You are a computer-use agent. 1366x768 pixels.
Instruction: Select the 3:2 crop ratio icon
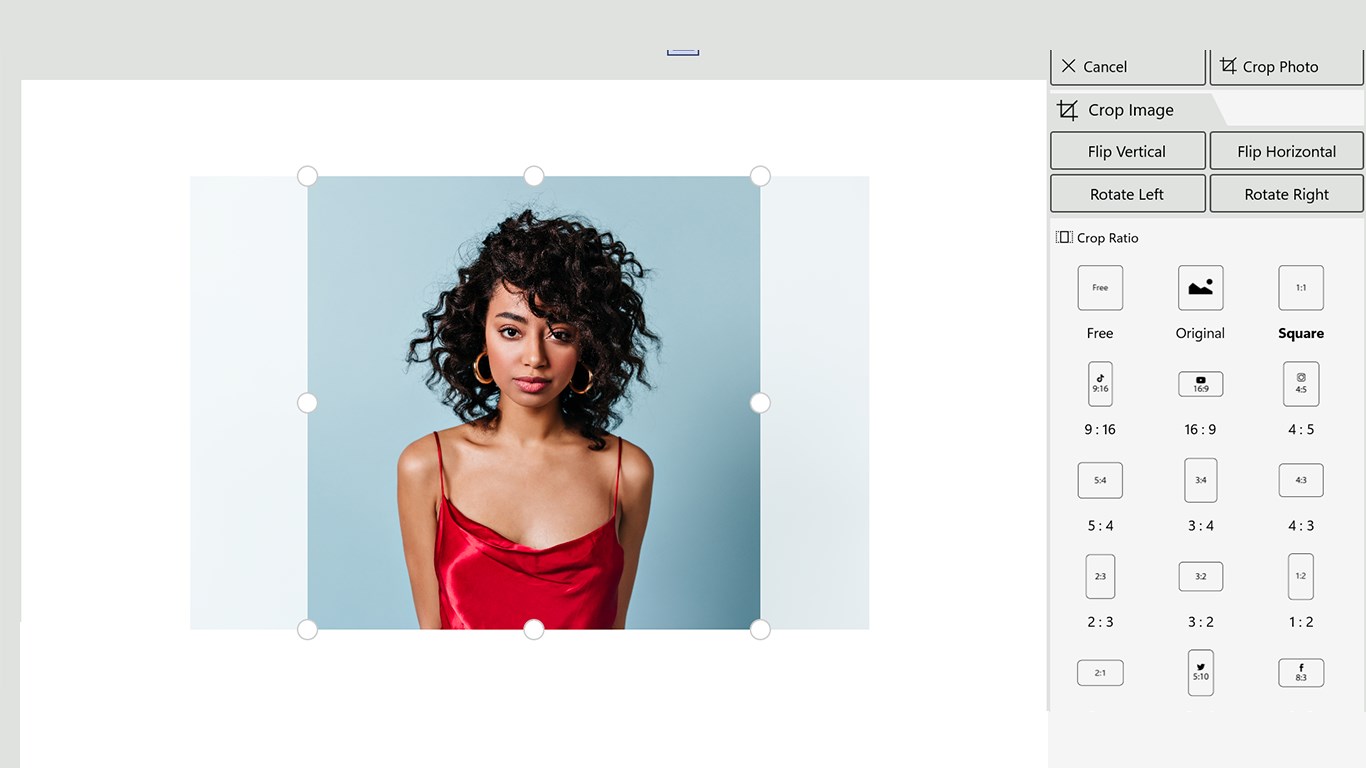(x=1200, y=576)
